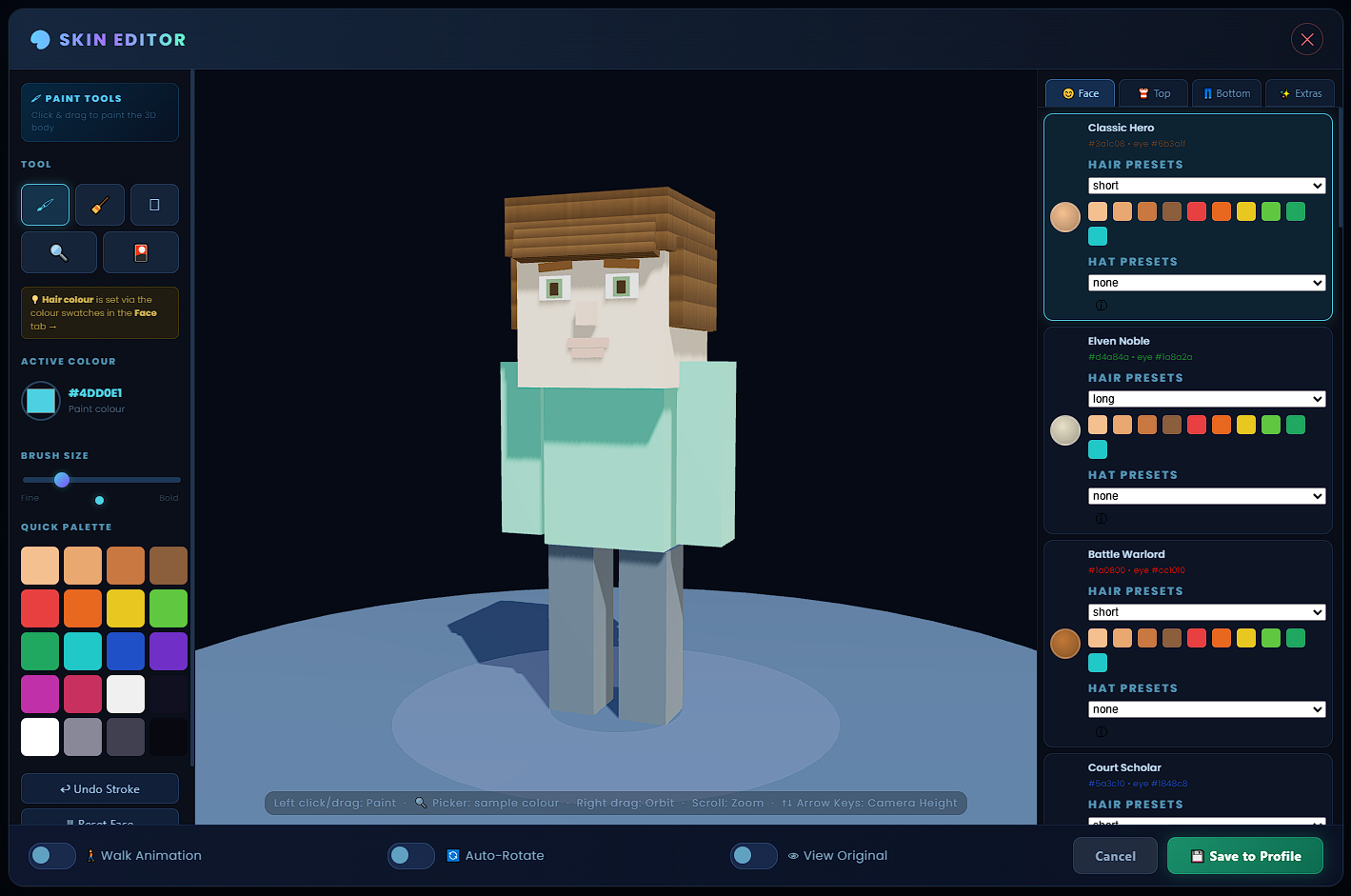1351x896 pixels.
Task: Select the magnifier colour picker tool
Action: click(x=59, y=252)
